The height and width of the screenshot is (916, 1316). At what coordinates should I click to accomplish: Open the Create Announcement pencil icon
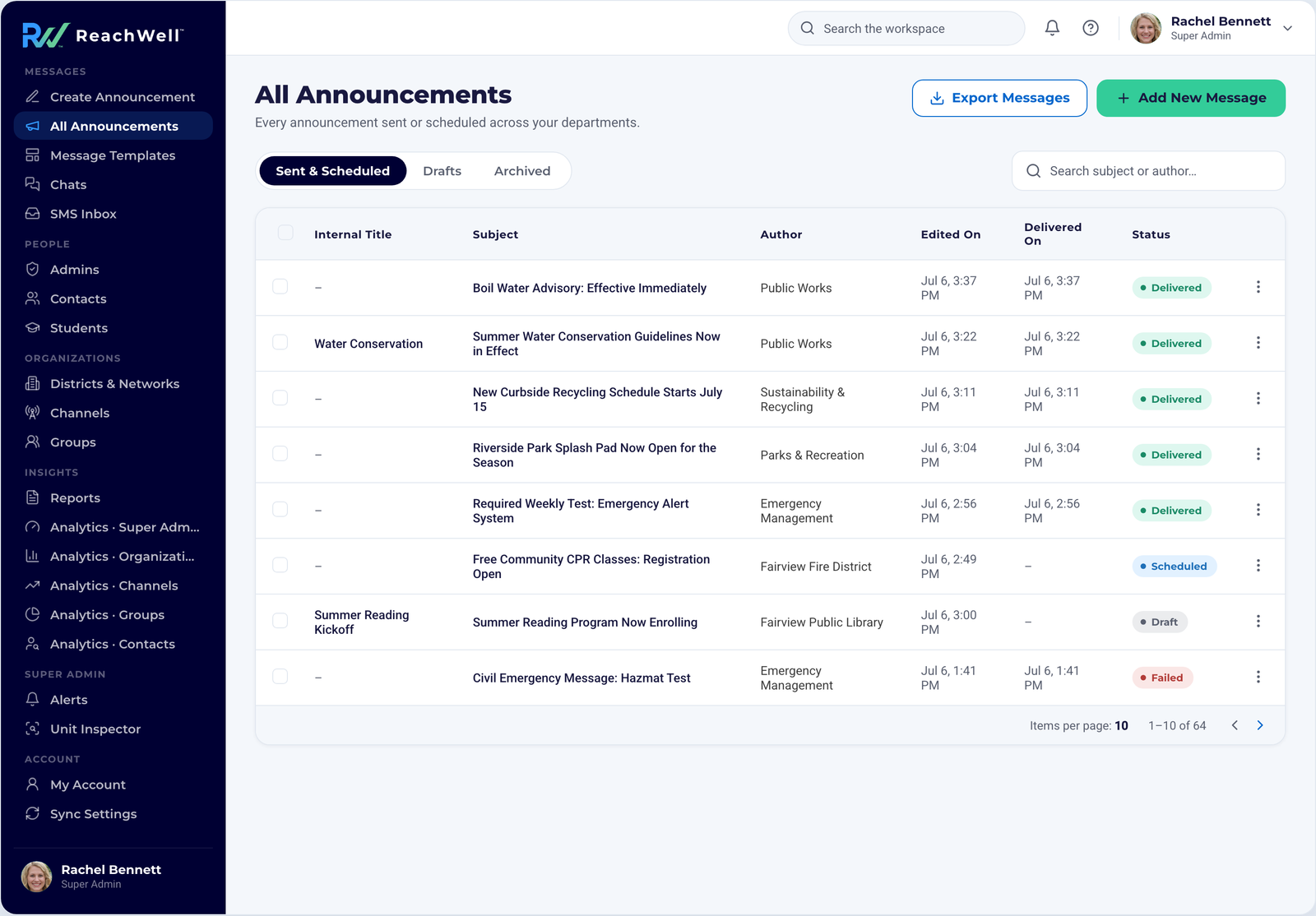(x=33, y=96)
